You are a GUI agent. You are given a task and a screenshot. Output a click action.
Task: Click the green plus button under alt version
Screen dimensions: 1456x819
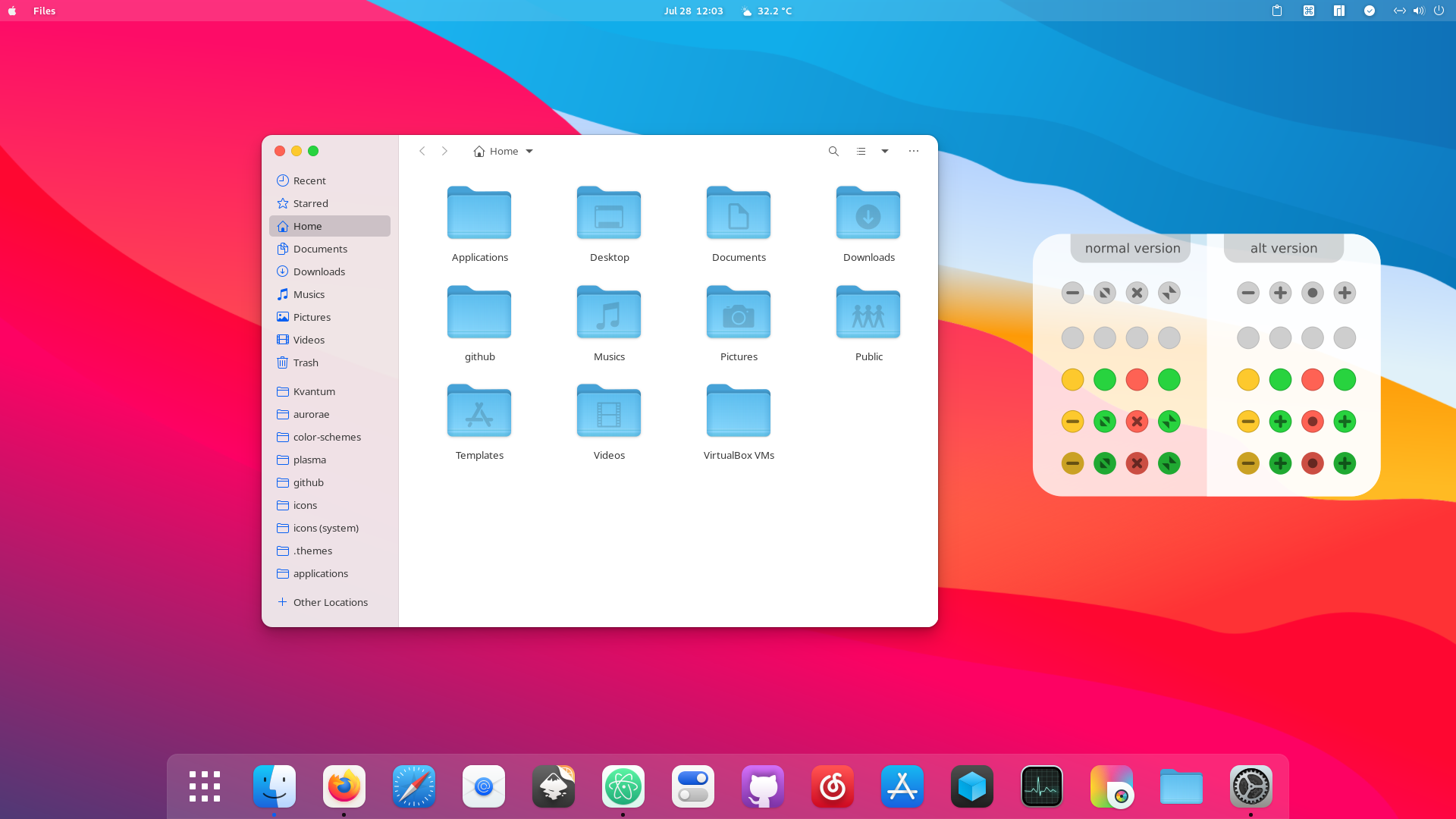(1281, 421)
